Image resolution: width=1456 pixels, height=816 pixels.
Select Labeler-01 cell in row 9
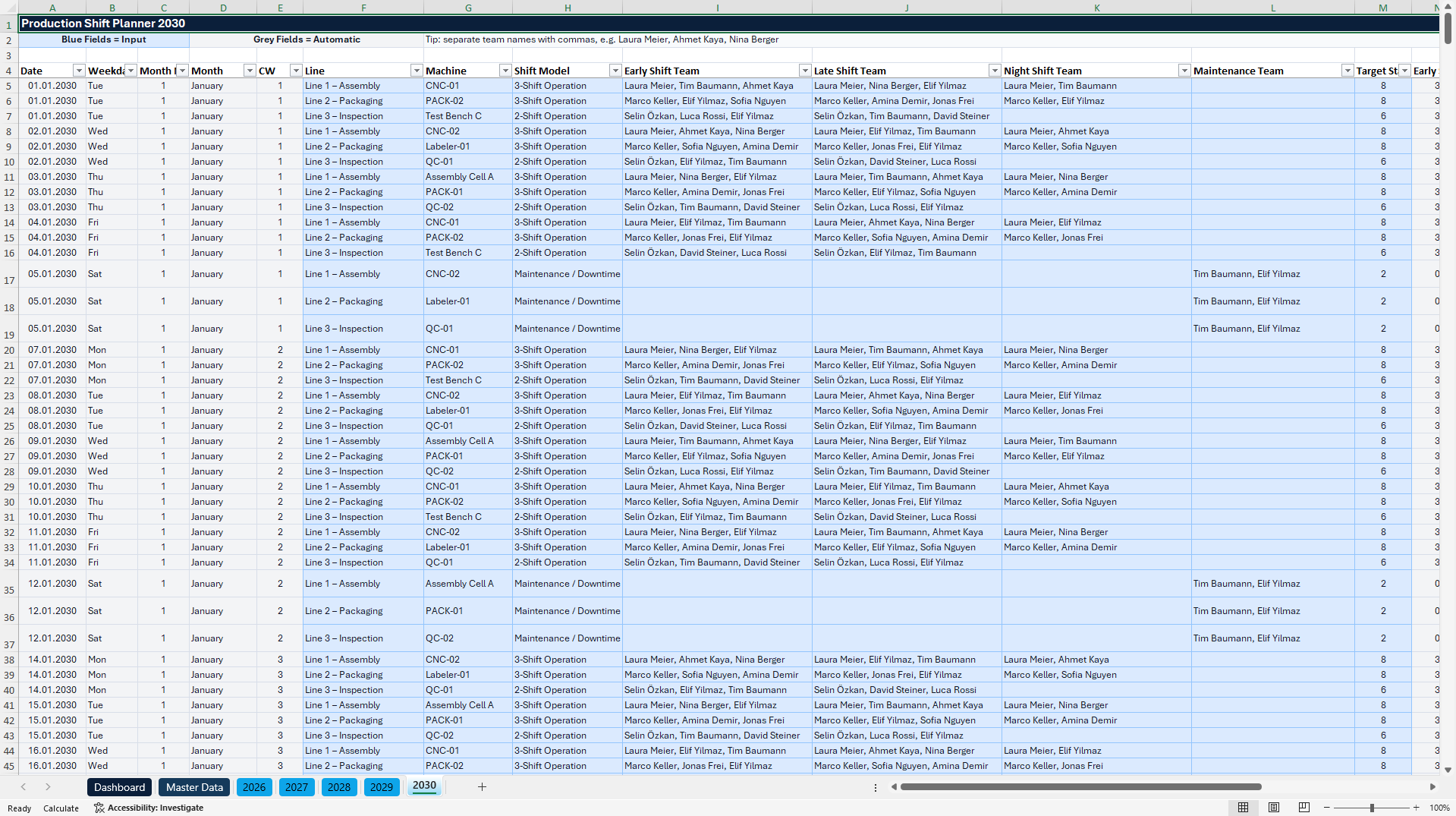tap(468, 147)
